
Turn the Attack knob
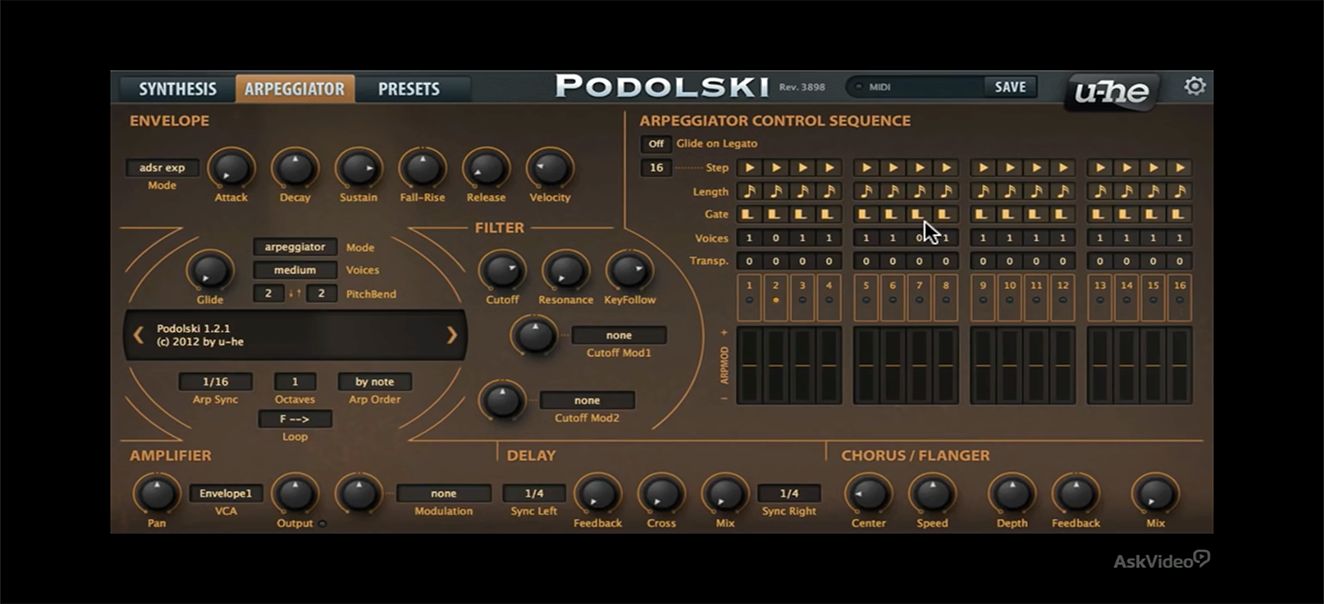coord(231,168)
